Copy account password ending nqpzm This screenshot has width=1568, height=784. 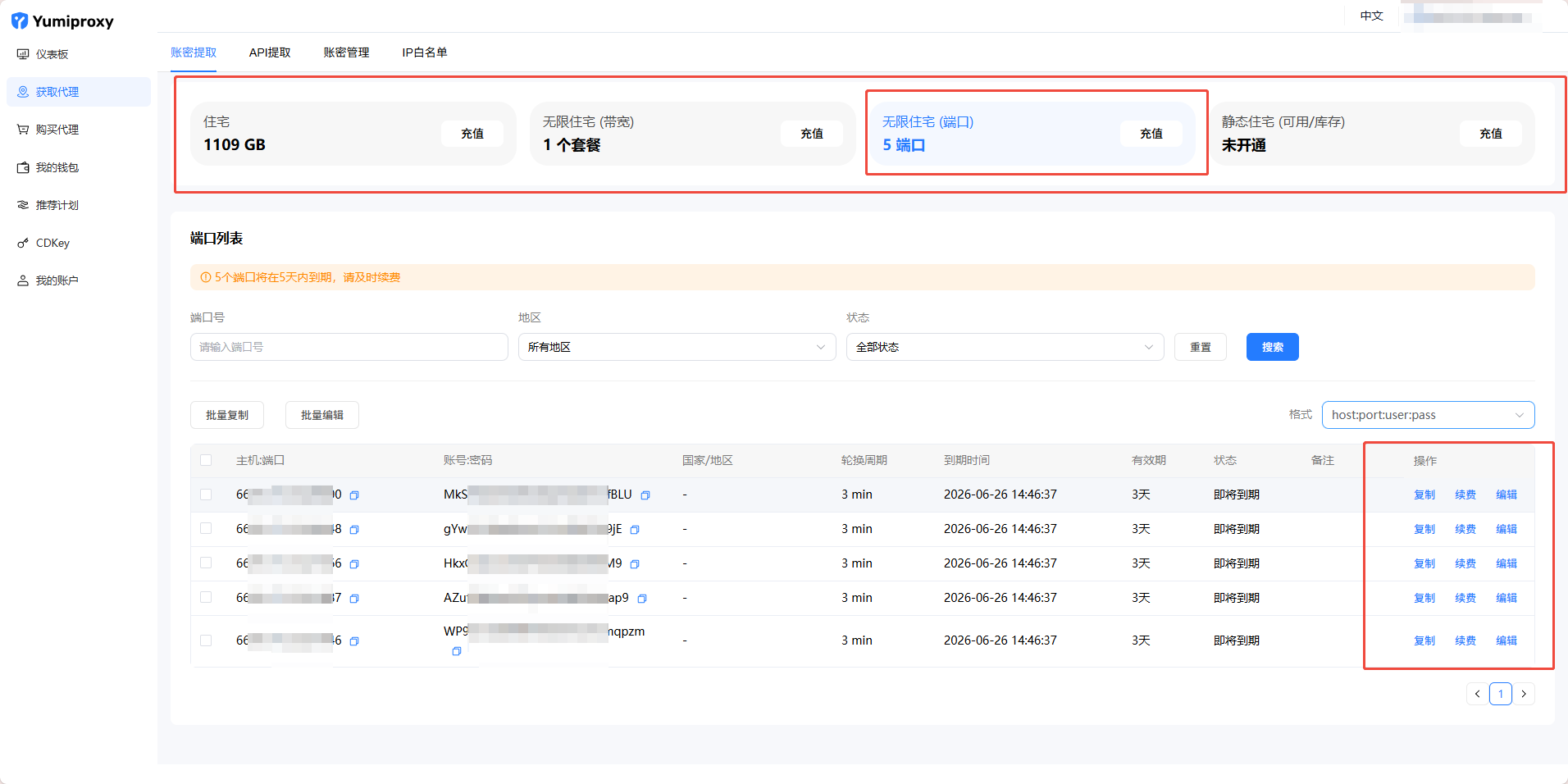click(x=457, y=651)
